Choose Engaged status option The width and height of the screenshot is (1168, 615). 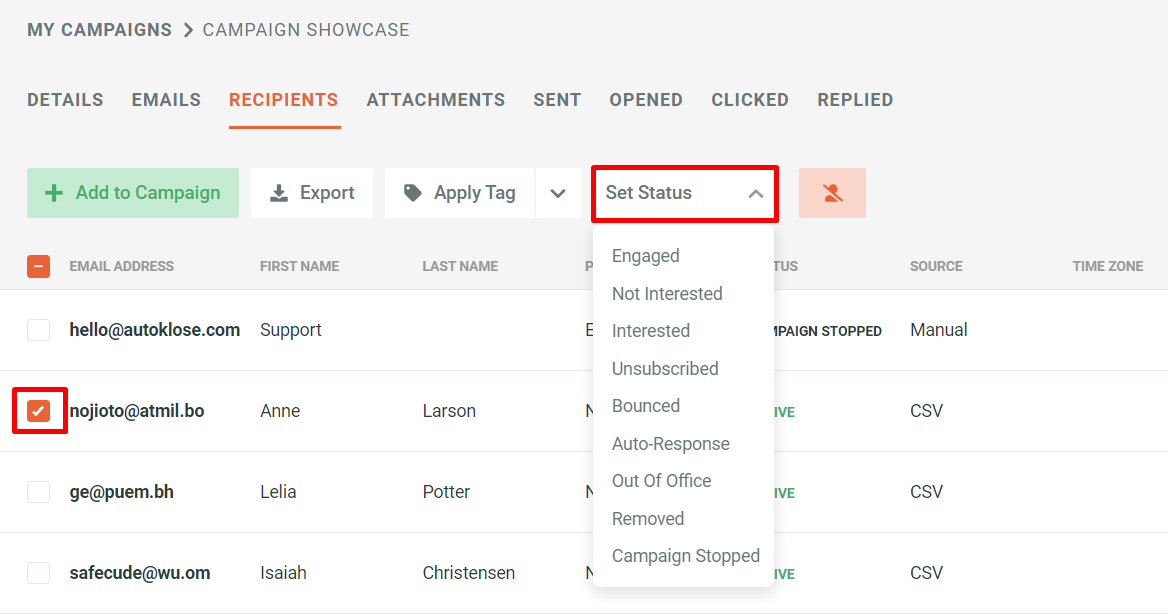646,256
